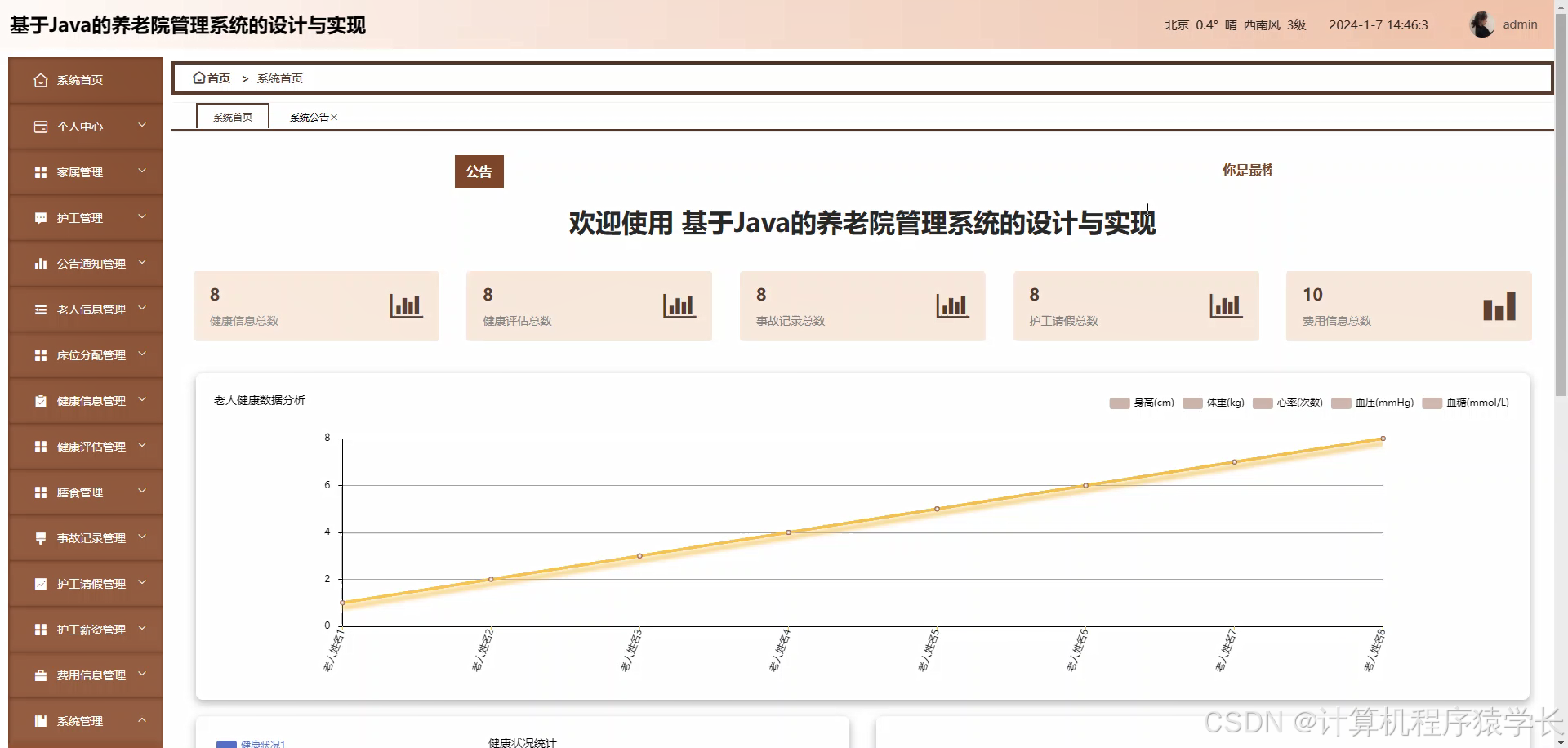
Task: Click the admin avatar picture
Action: (x=1481, y=24)
